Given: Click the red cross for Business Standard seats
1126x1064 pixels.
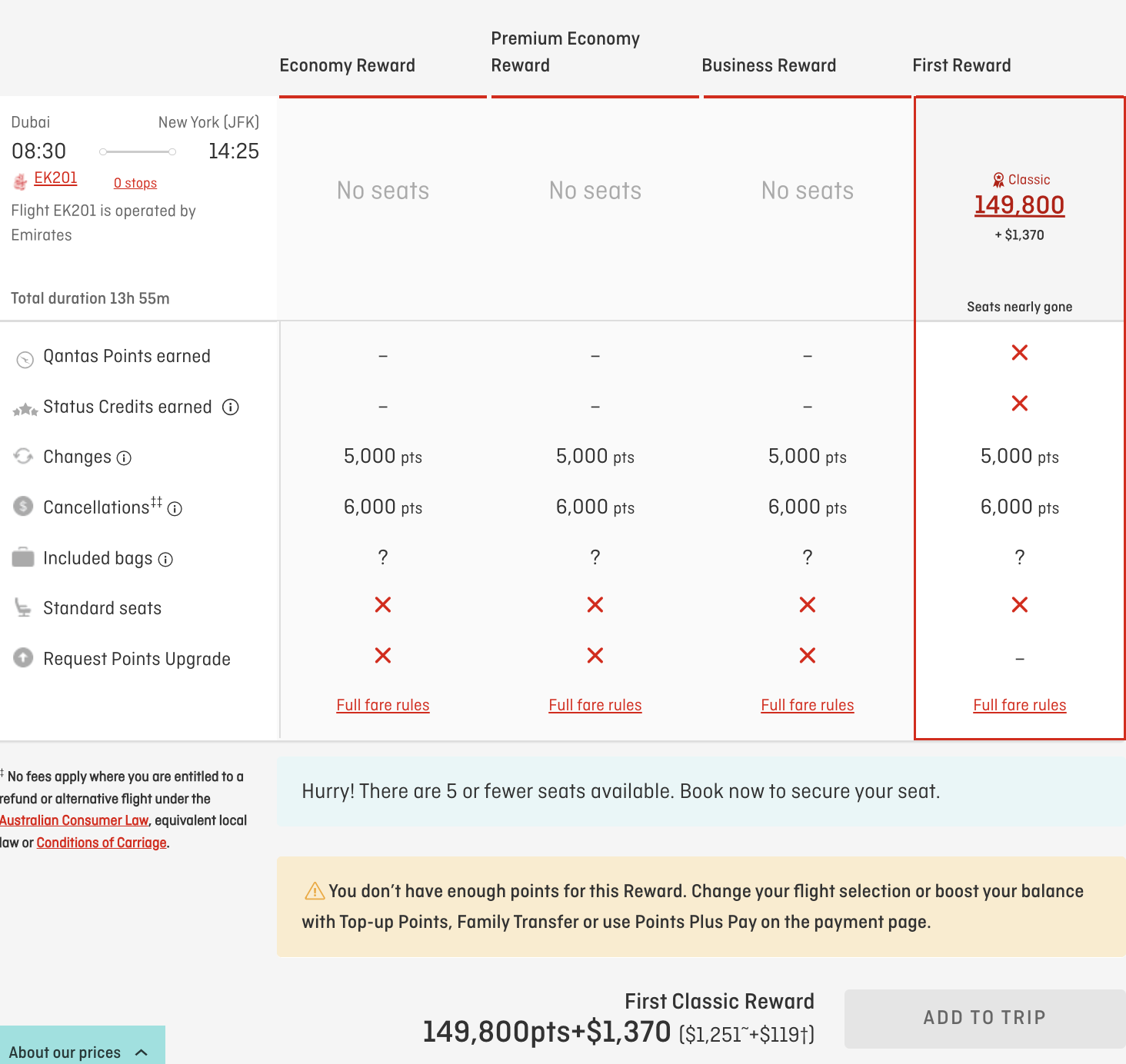Looking at the screenshot, I should [x=808, y=605].
